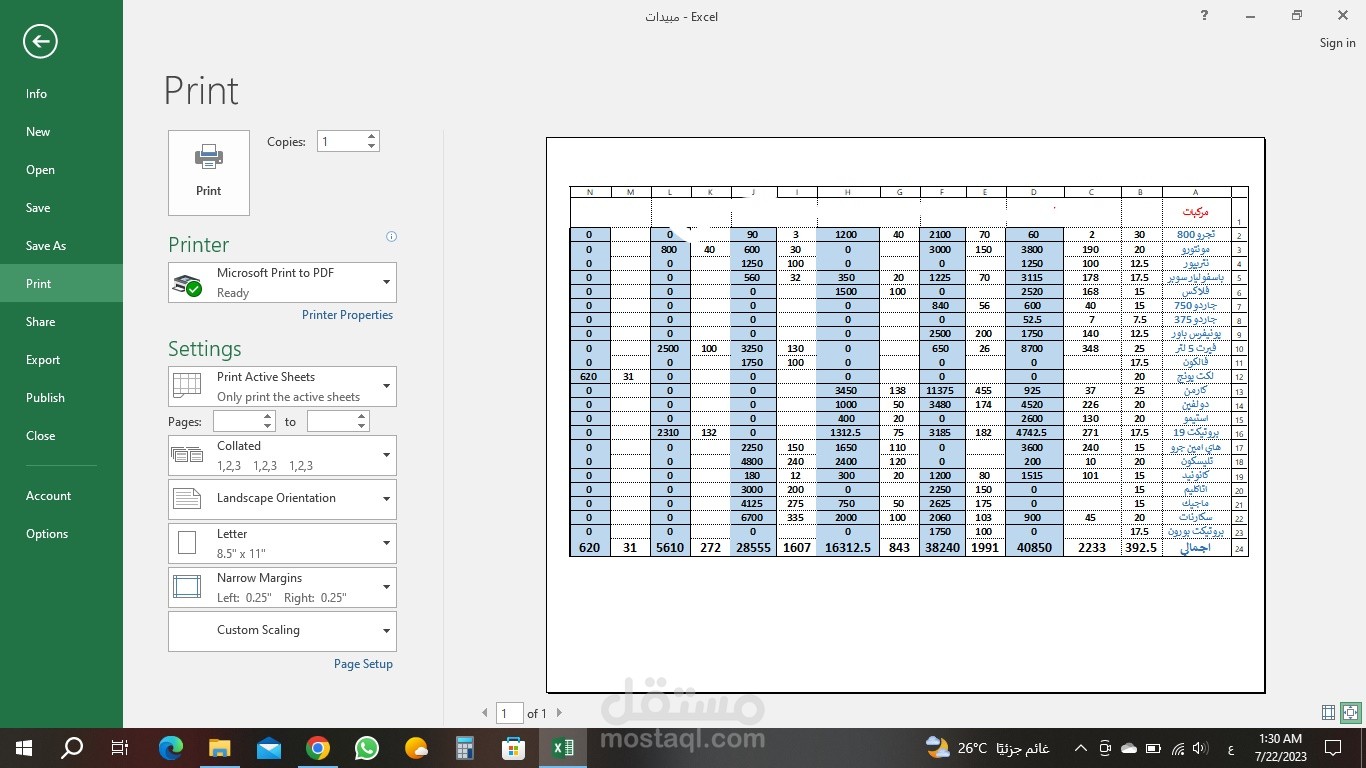Click the OneDrive cloud tray icon
1366x768 pixels.
tap(1129, 748)
